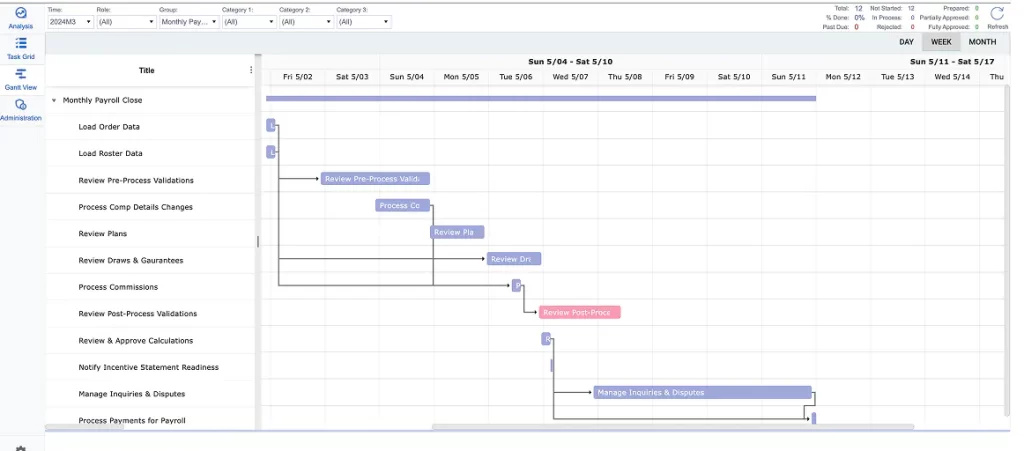Open Title column options menu icon
Viewport: 1024px width, 451px height.
coord(251,70)
